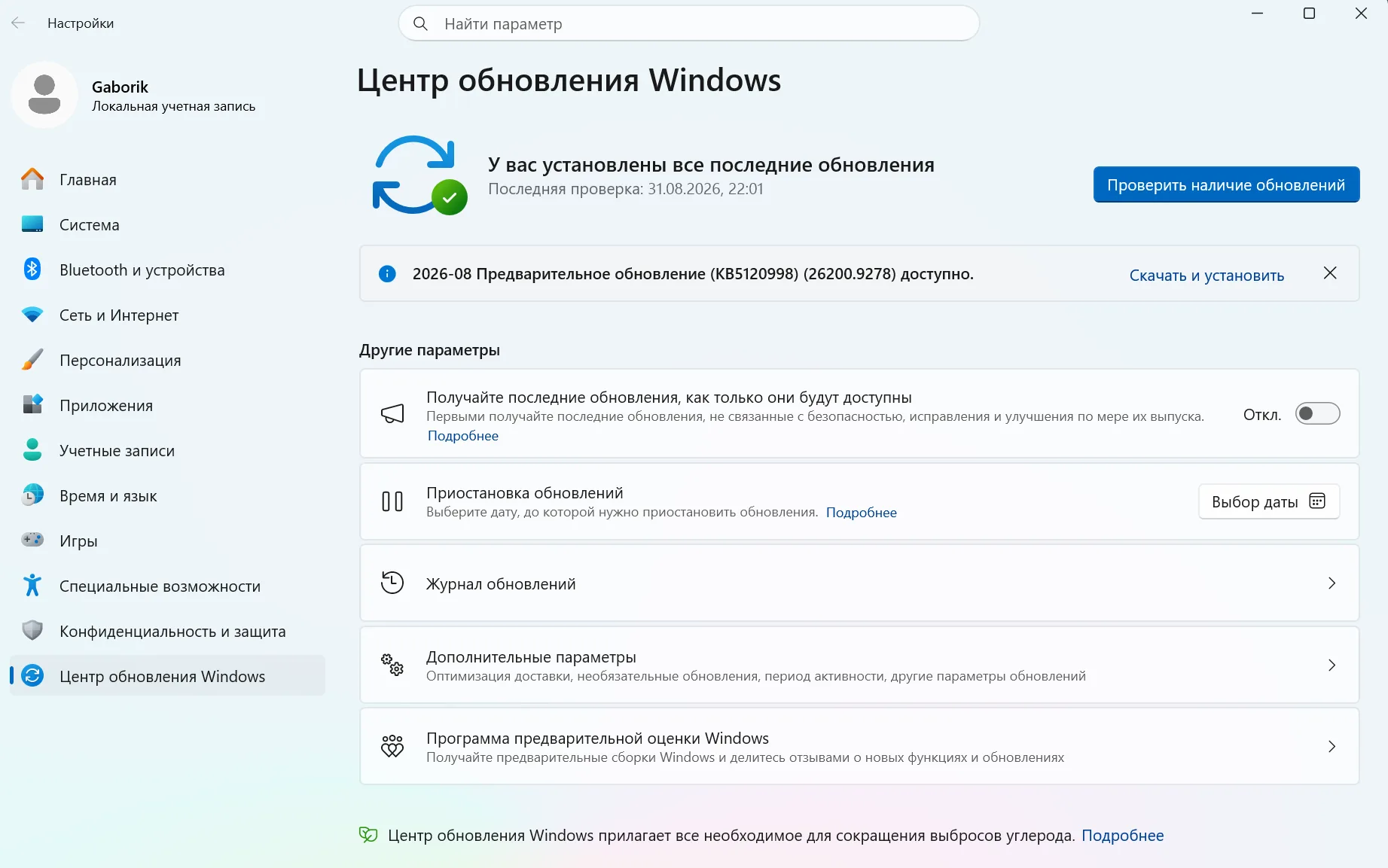Click the Учетные записи person icon
Screen dimensions: 1388x868
32,449
